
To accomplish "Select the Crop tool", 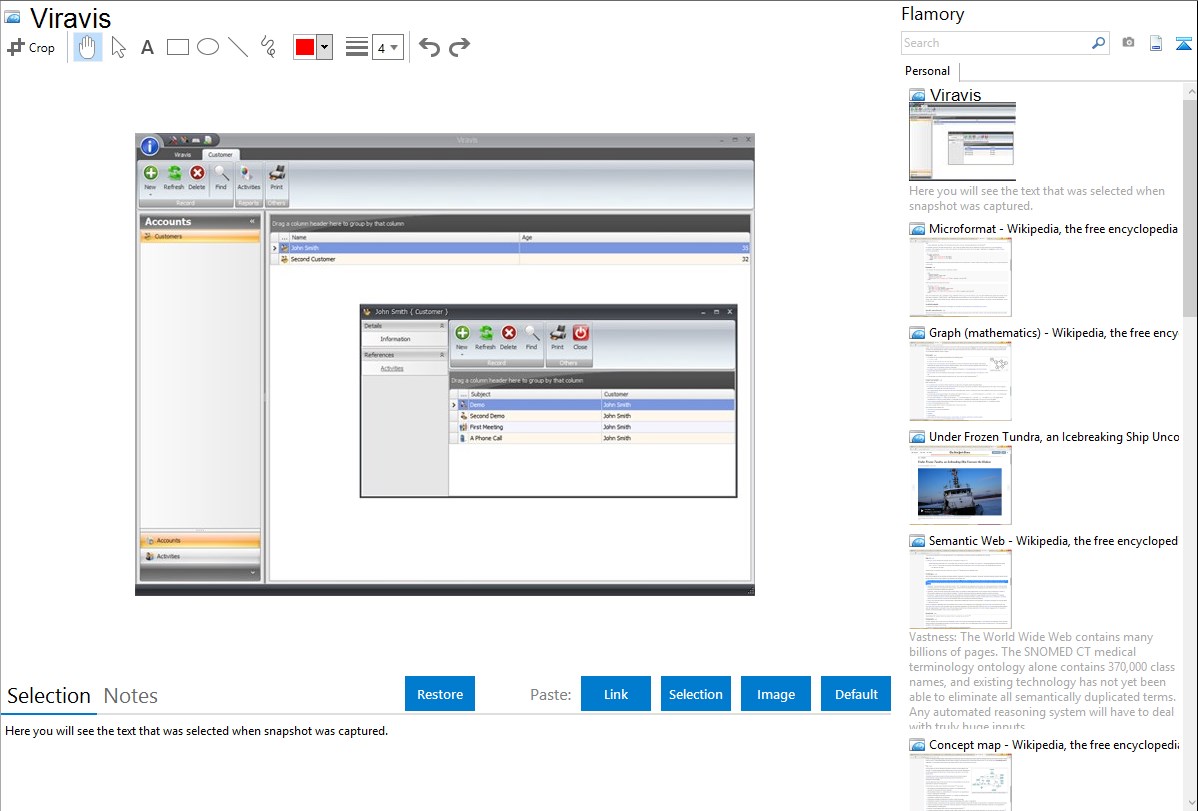I will point(31,47).
